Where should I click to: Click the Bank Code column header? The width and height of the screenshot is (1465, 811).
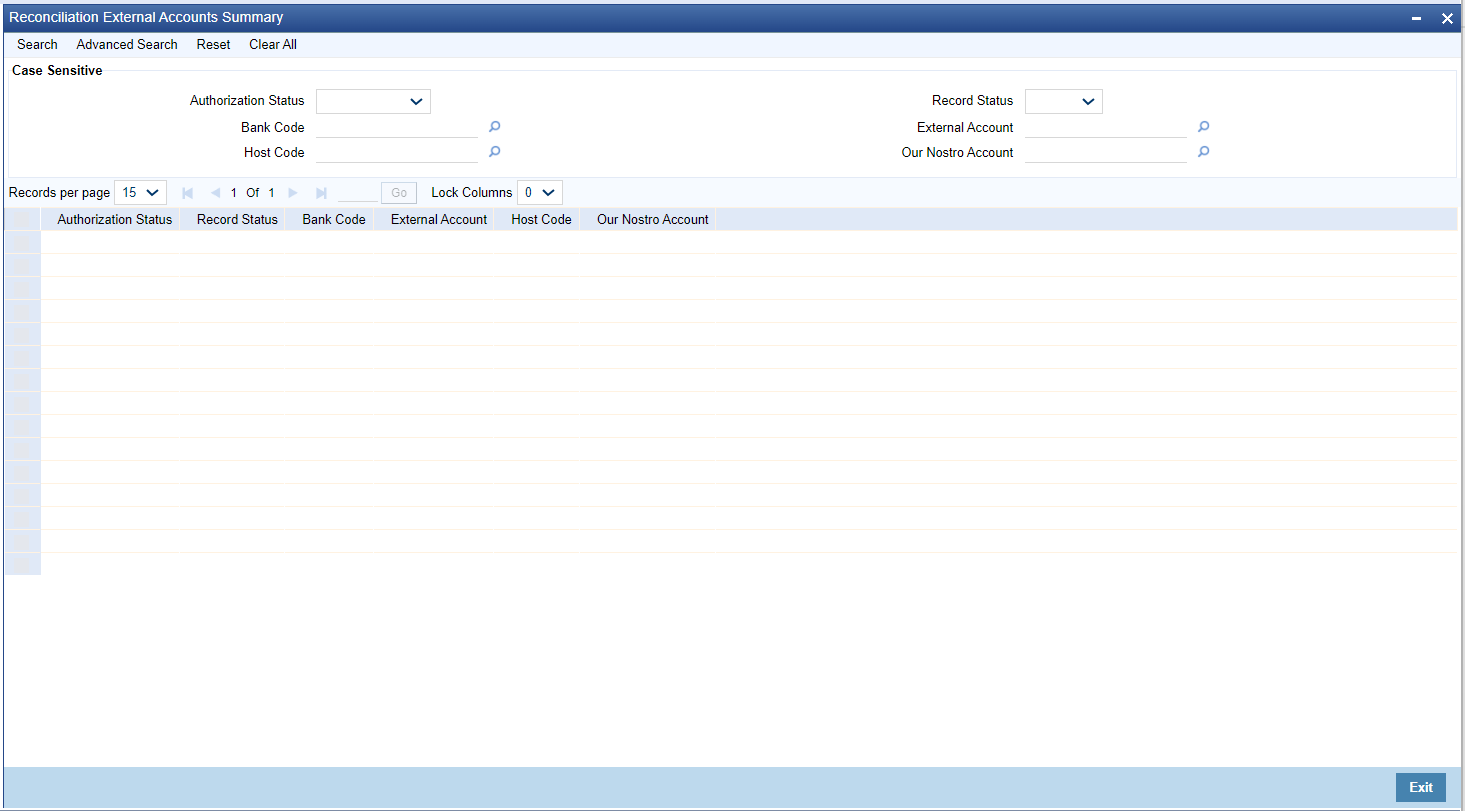click(x=334, y=219)
